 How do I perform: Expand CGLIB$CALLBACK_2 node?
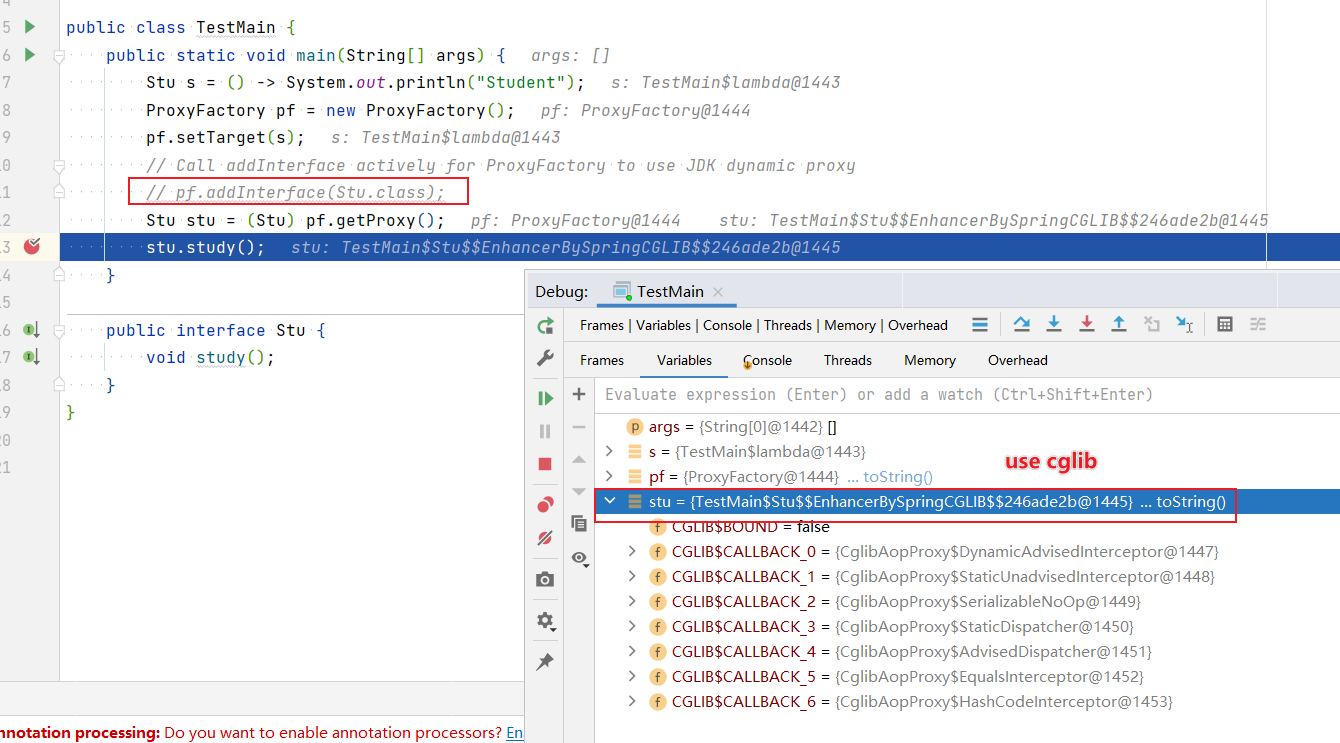click(632, 601)
